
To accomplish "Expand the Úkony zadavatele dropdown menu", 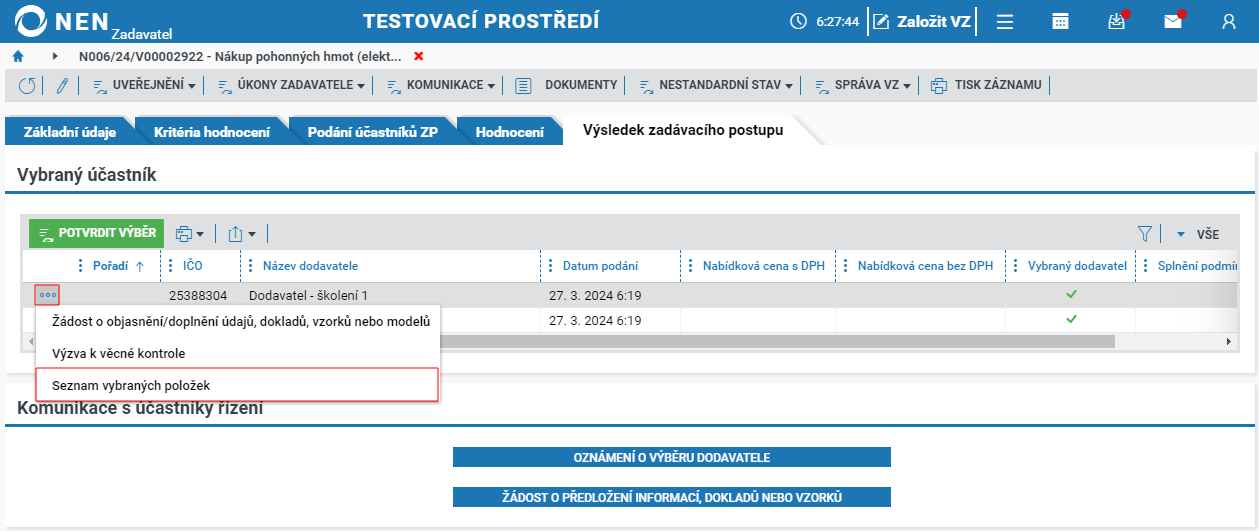I will tap(291, 85).
